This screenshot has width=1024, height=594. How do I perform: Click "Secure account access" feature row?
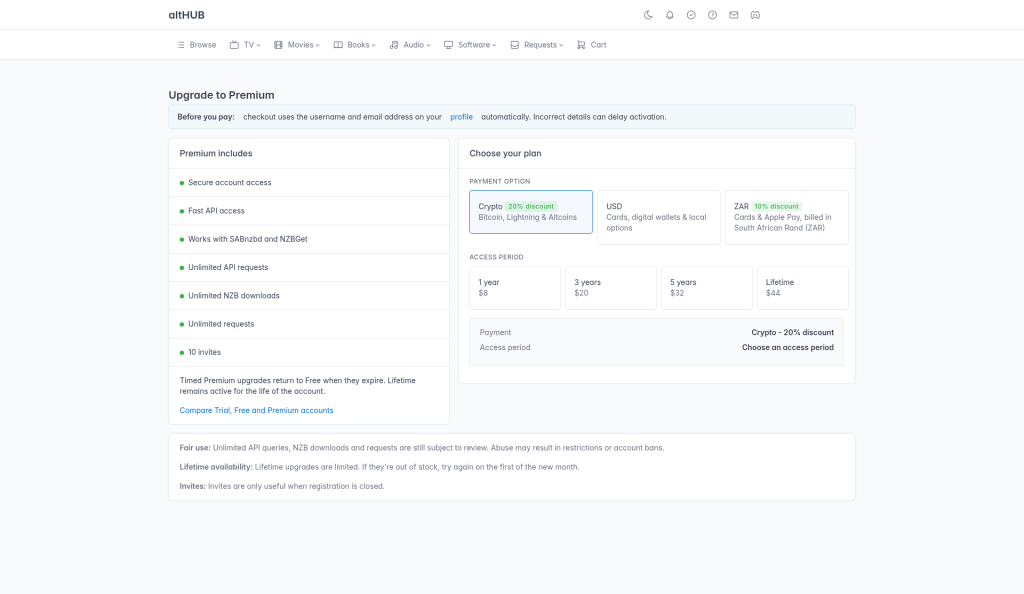(x=309, y=183)
